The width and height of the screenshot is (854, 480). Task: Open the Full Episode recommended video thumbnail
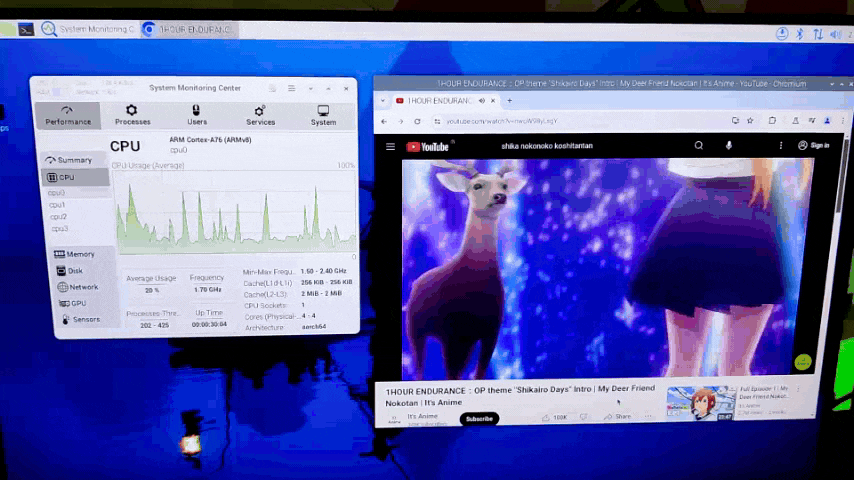click(701, 403)
